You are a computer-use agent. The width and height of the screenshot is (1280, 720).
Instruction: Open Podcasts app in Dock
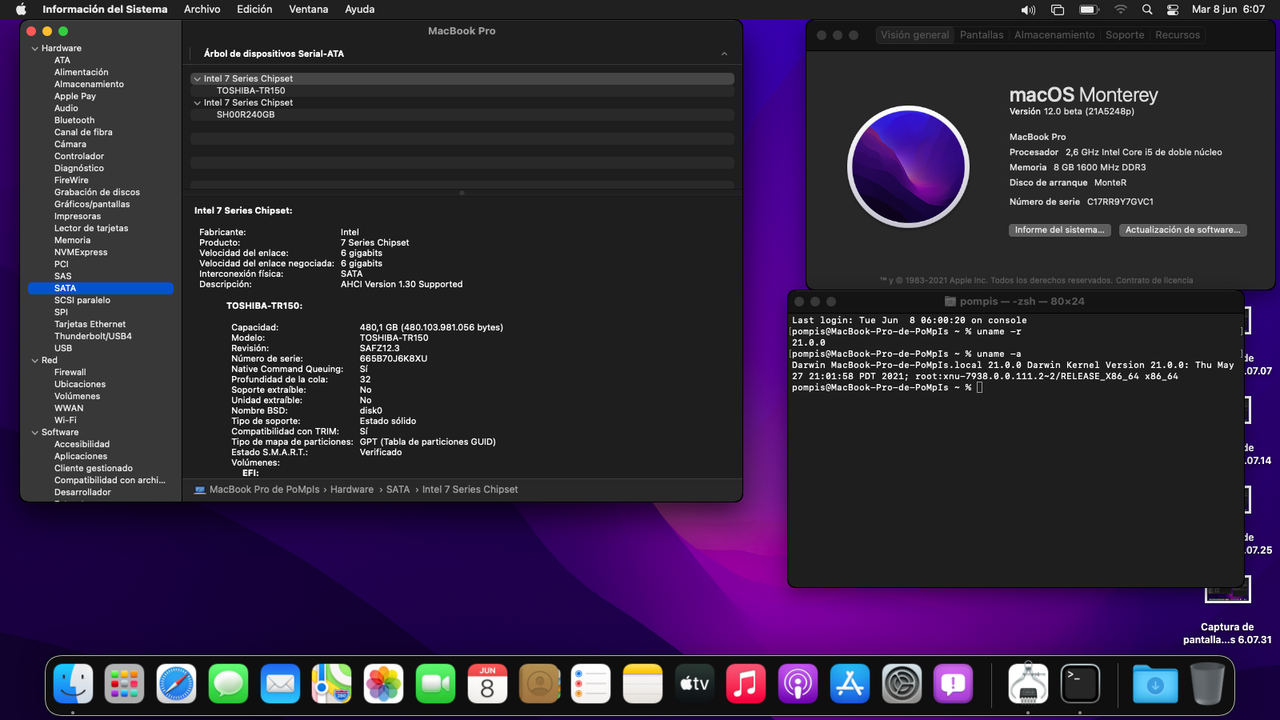798,684
